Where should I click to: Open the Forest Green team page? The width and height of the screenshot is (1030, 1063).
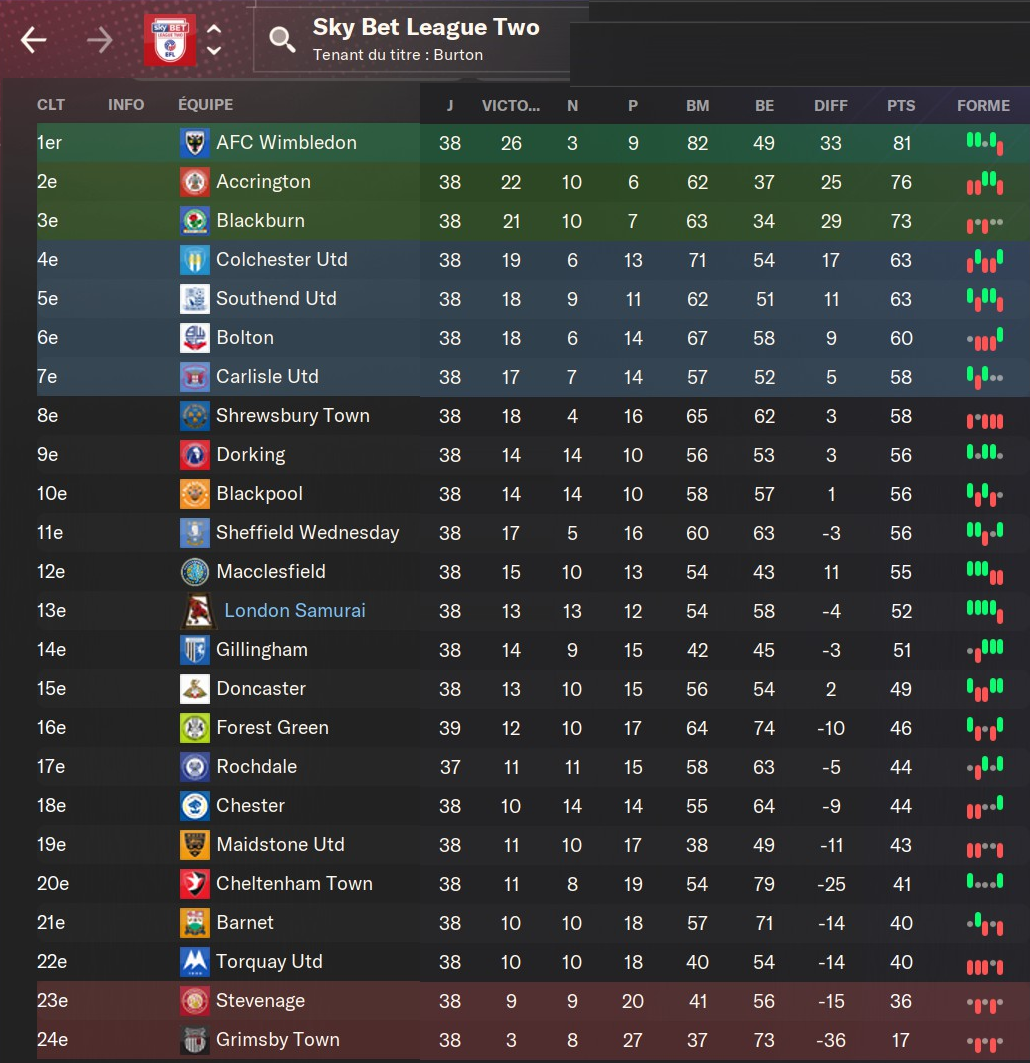[272, 728]
